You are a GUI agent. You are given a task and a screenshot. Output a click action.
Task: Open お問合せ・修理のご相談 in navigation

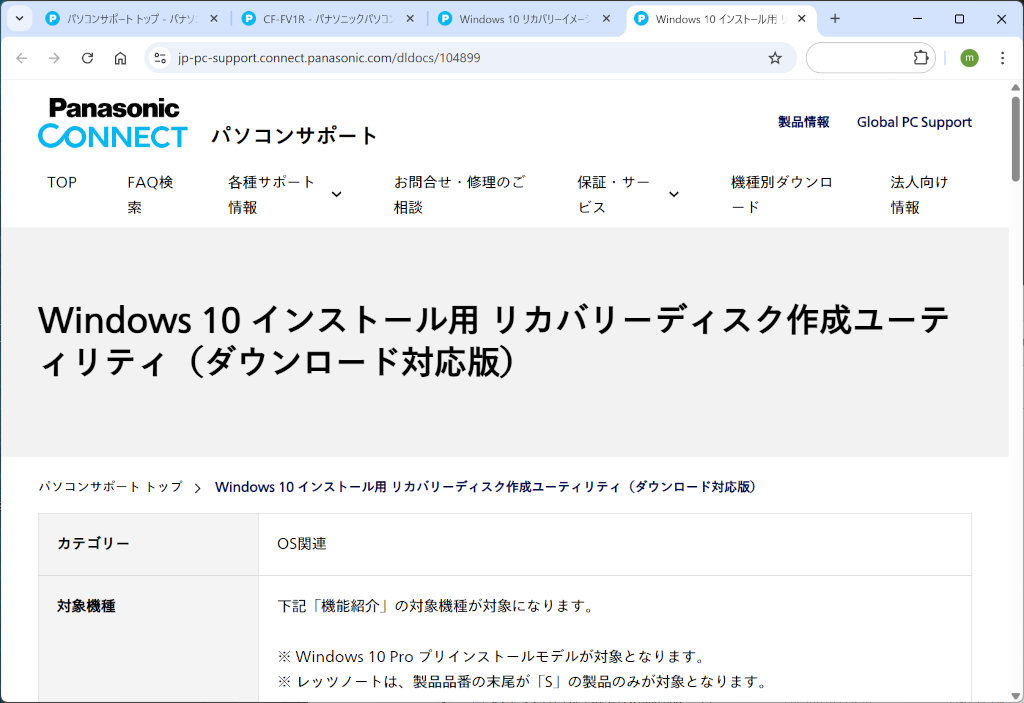pyautogui.click(x=460, y=195)
